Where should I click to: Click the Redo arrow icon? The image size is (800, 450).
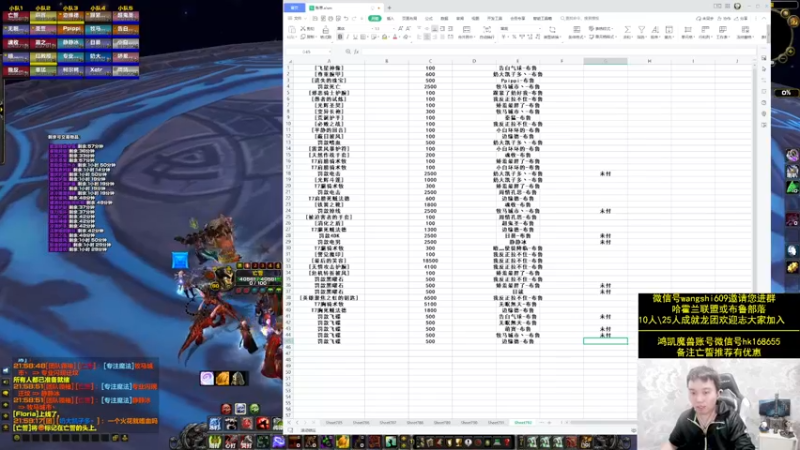[354, 19]
